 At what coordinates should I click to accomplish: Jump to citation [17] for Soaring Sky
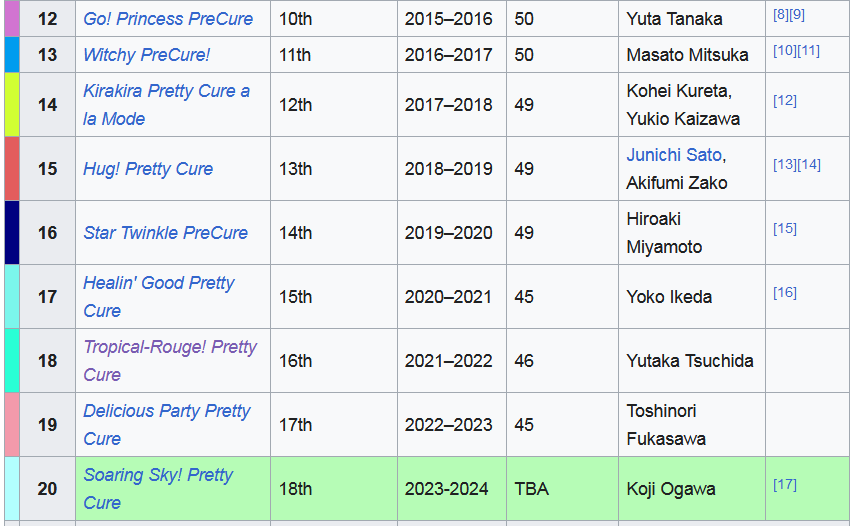pyautogui.click(x=785, y=484)
